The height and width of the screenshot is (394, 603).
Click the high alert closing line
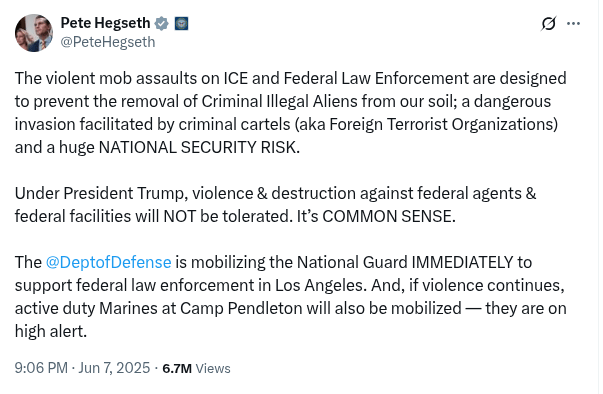click(51, 331)
